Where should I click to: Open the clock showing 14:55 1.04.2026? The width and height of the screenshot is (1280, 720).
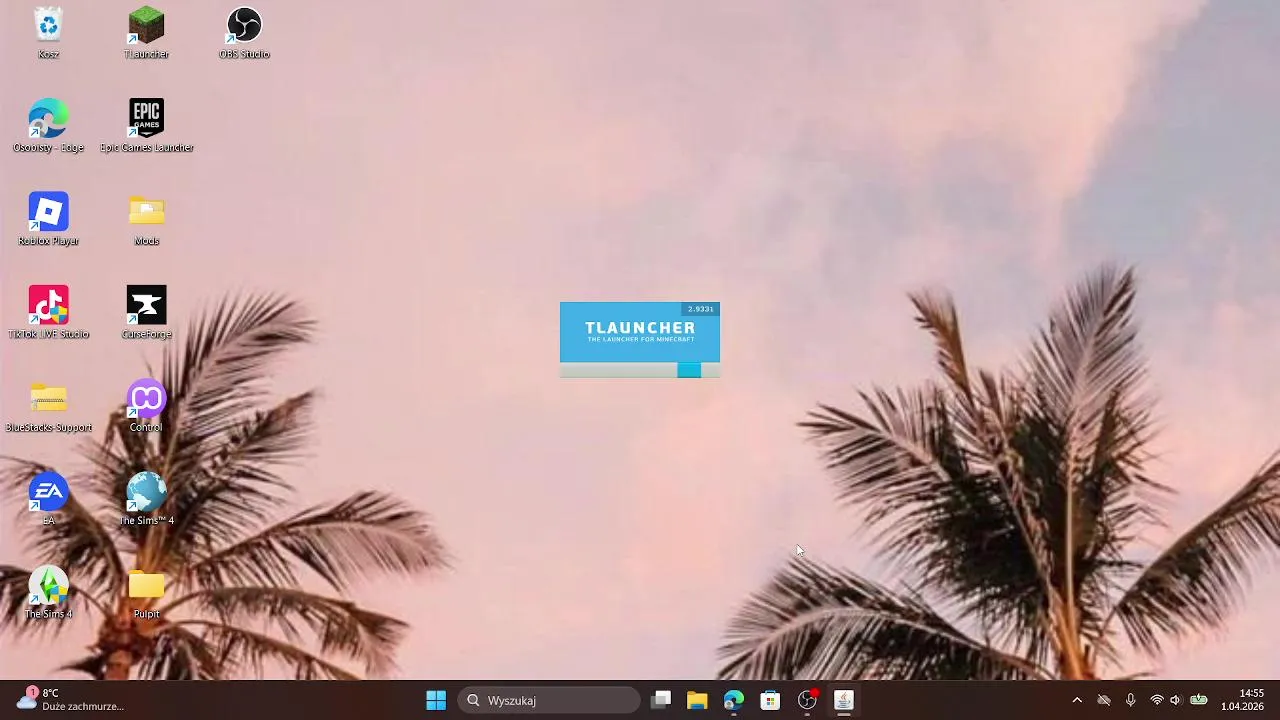[1243, 700]
